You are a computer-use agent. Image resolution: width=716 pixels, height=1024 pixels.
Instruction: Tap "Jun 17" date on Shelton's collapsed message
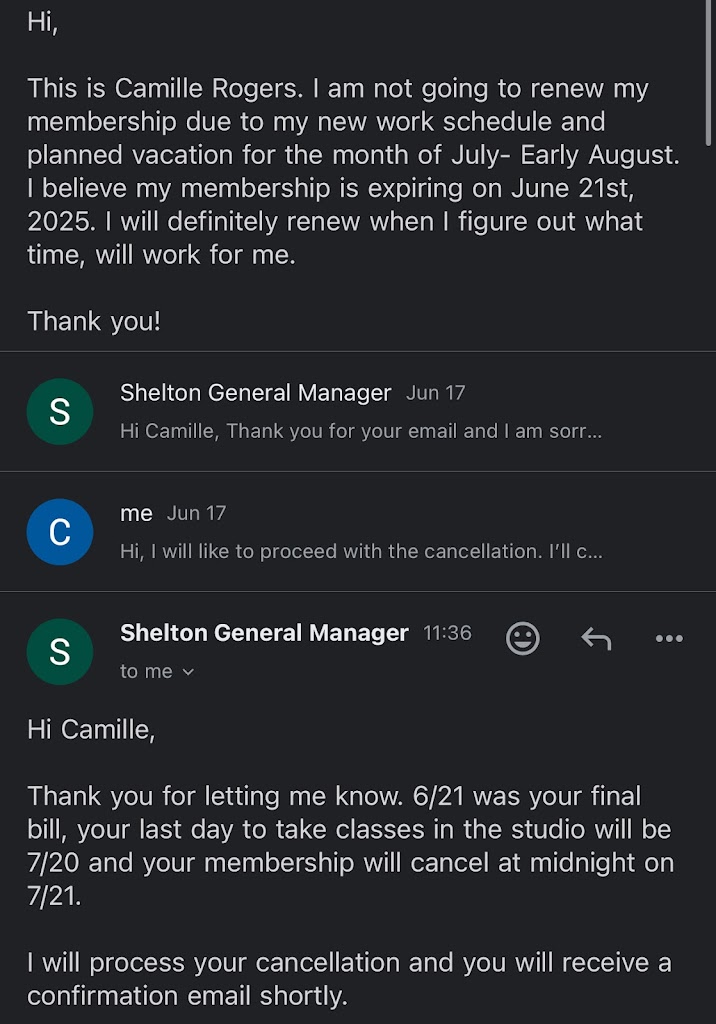coord(435,393)
